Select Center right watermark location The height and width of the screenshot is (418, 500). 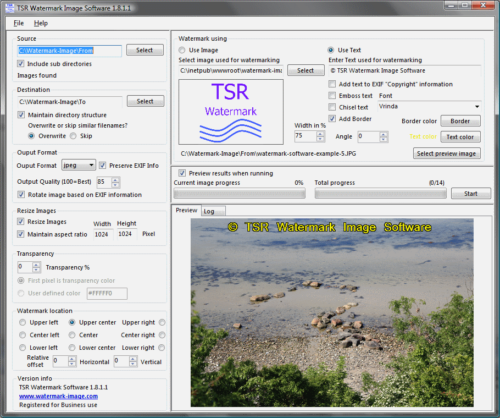[x=162, y=335]
